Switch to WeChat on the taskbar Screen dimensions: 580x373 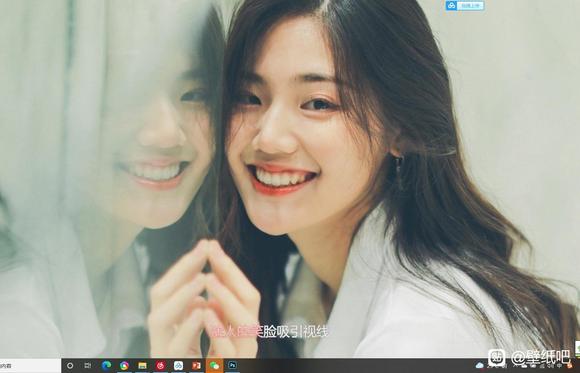click(215, 366)
